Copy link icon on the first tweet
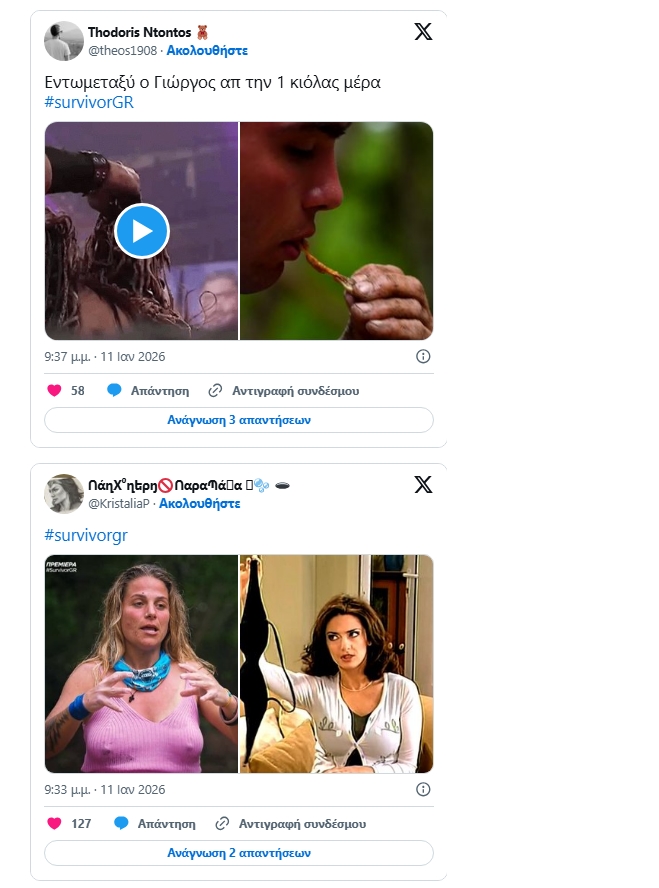 point(215,391)
